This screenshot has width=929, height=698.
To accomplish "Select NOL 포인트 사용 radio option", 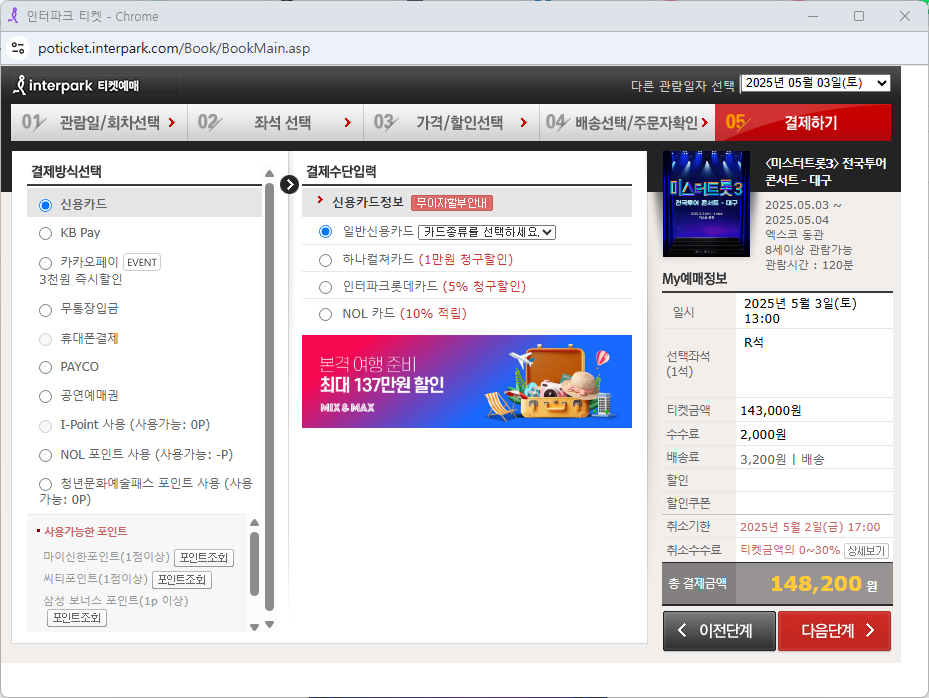I will pos(46,455).
